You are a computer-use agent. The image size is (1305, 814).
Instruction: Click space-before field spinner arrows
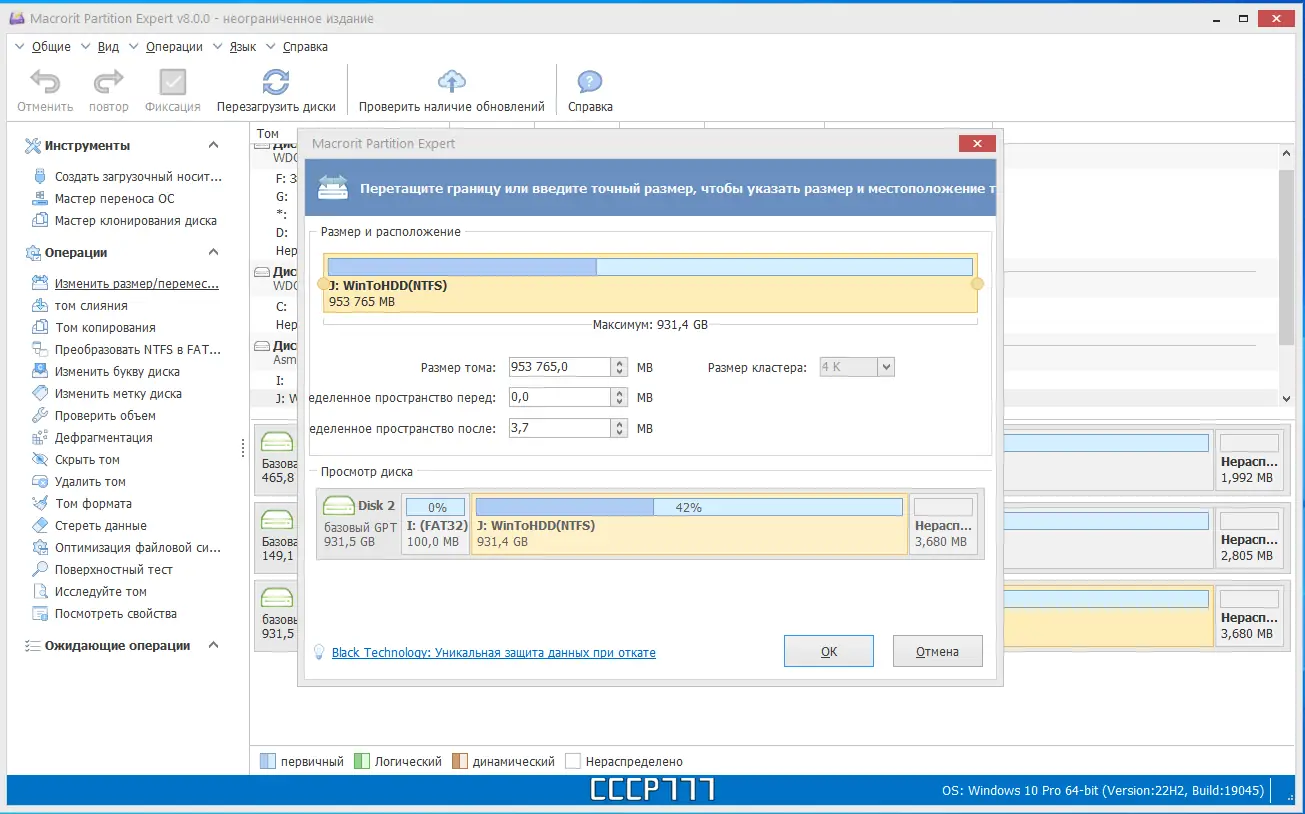[x=619, y=398]
